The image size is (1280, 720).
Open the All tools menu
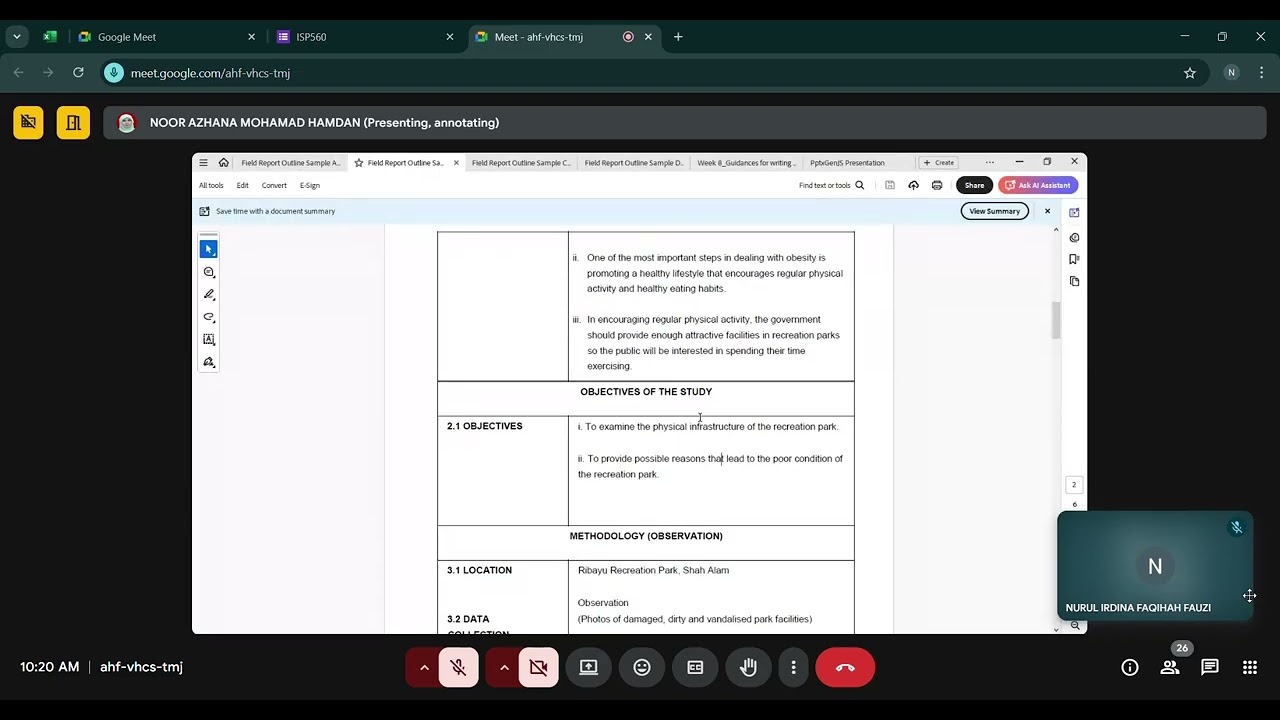pos(211,185)
